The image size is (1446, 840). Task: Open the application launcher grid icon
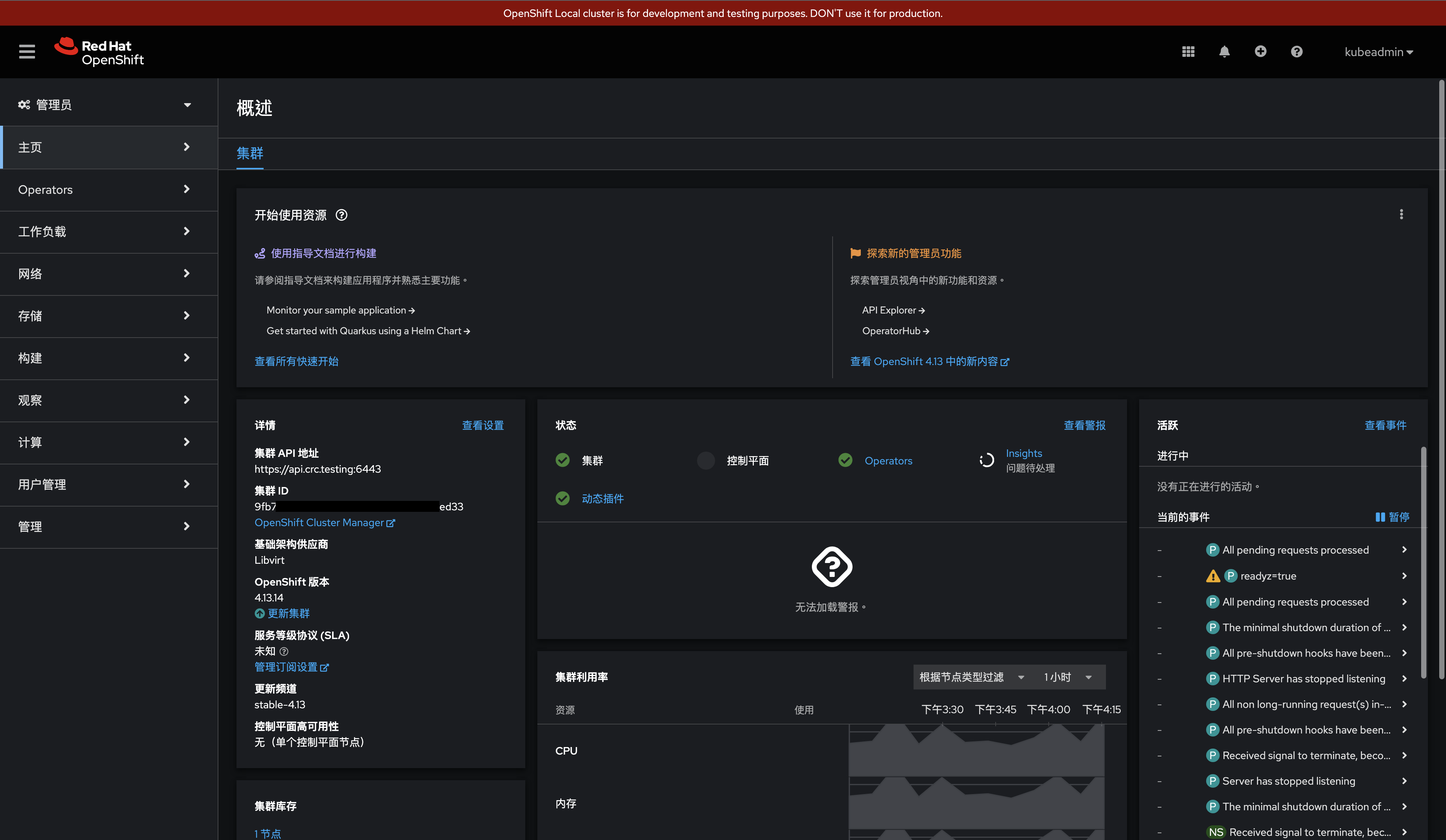point(1188,52)
